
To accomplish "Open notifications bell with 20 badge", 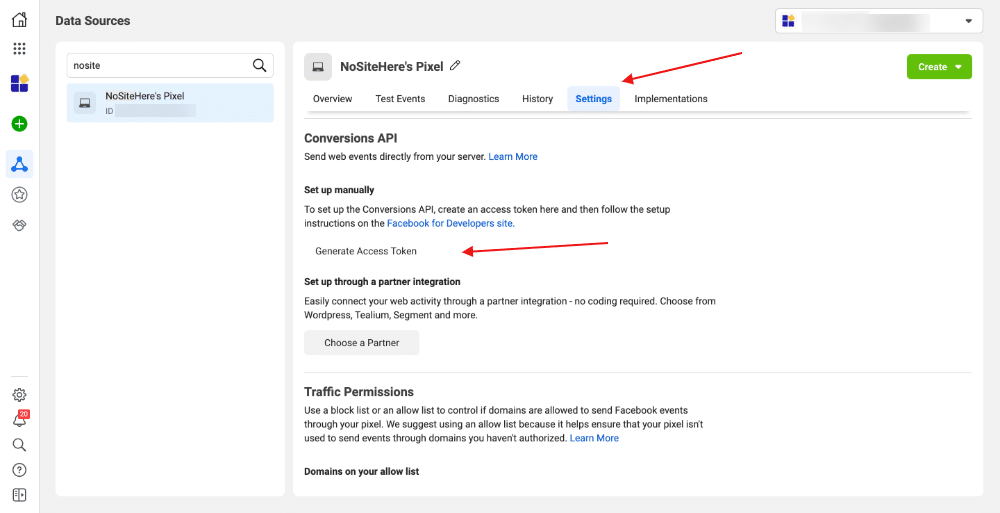I will (20, 419).
